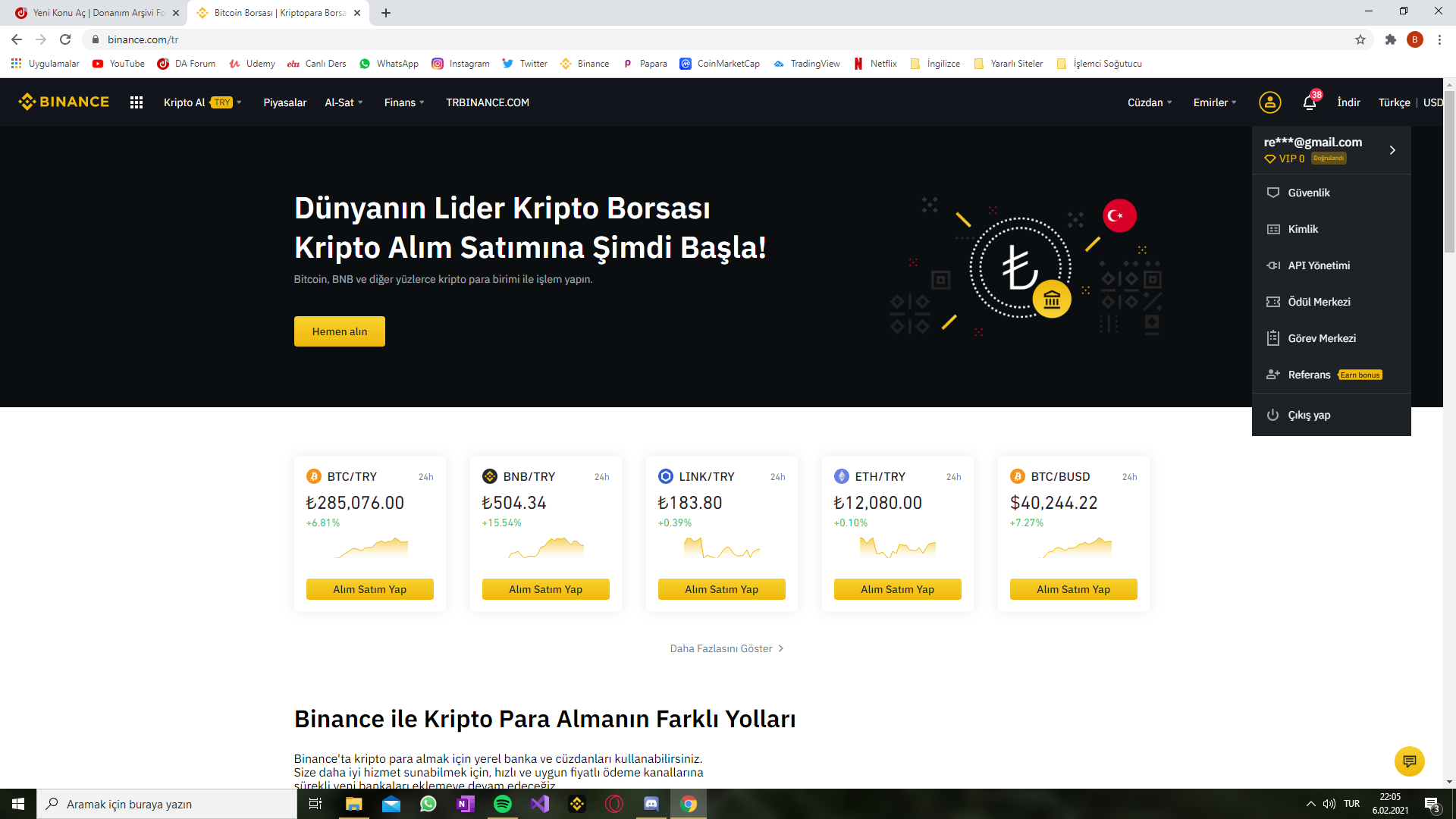Open the Cüzdan dropdown
This screenshot has width=1456, height=819.
point(1150,102)
